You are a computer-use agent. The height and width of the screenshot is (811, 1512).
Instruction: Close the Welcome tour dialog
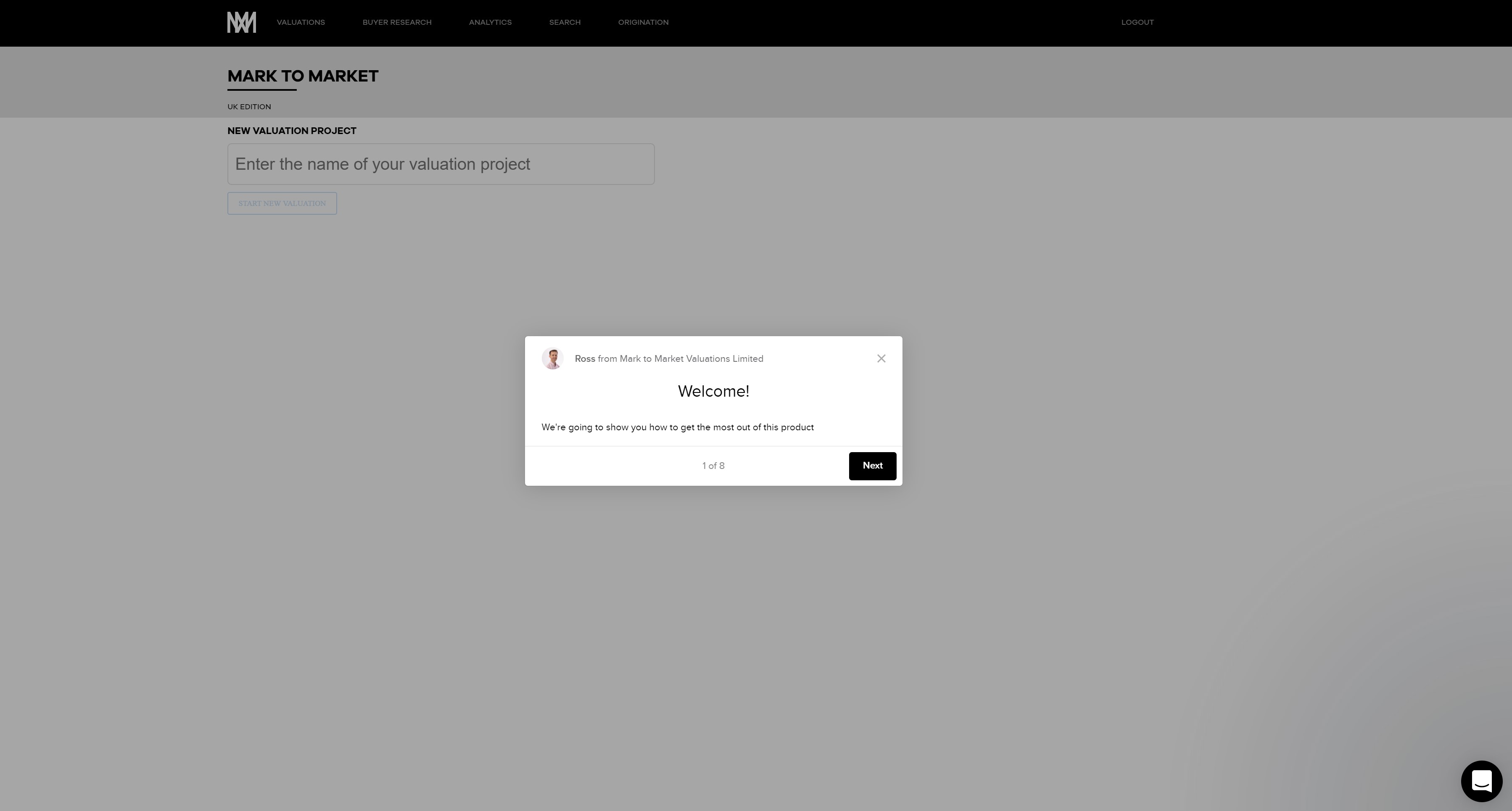coord(881,358)
